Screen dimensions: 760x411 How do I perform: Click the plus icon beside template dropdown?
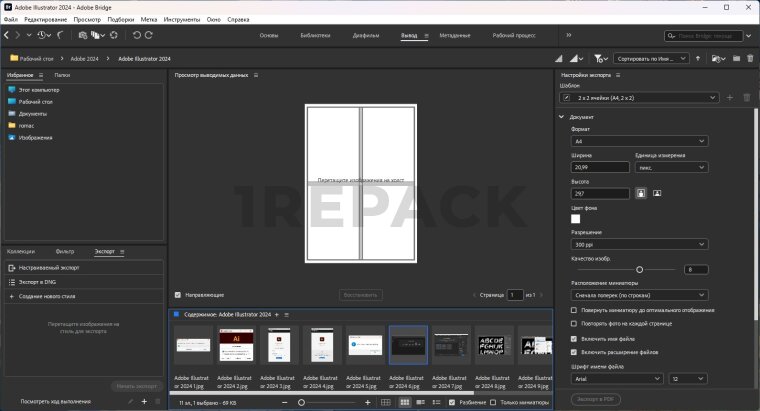click(x=729, y=97)
